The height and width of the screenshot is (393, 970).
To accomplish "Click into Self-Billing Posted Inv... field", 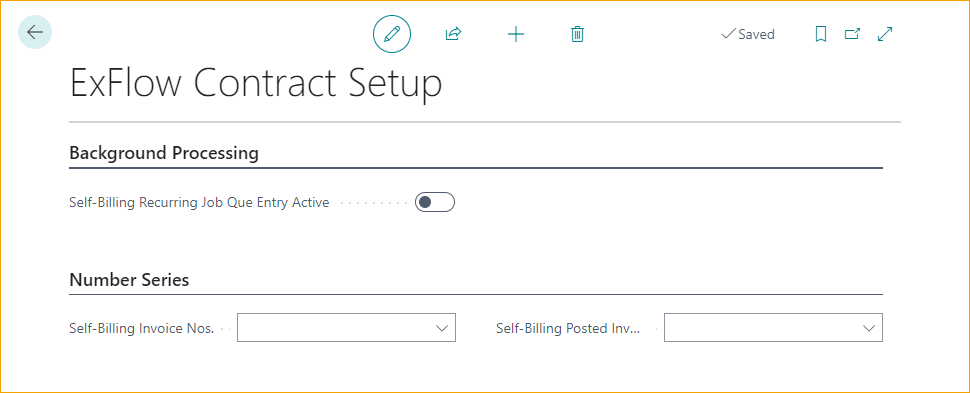I will click(x=773, y=327).
